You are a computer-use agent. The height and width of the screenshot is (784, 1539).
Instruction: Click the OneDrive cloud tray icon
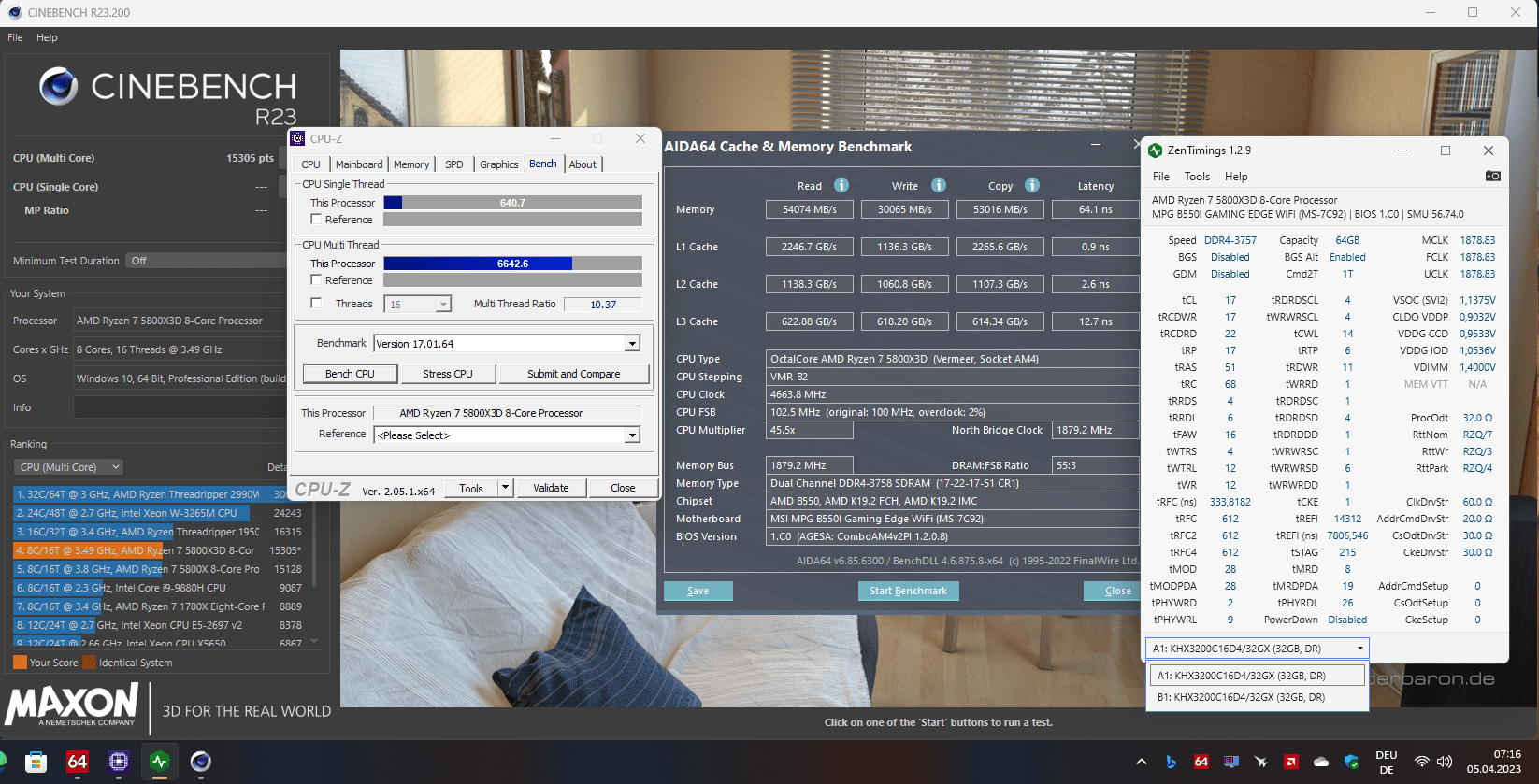(1321, 762)
